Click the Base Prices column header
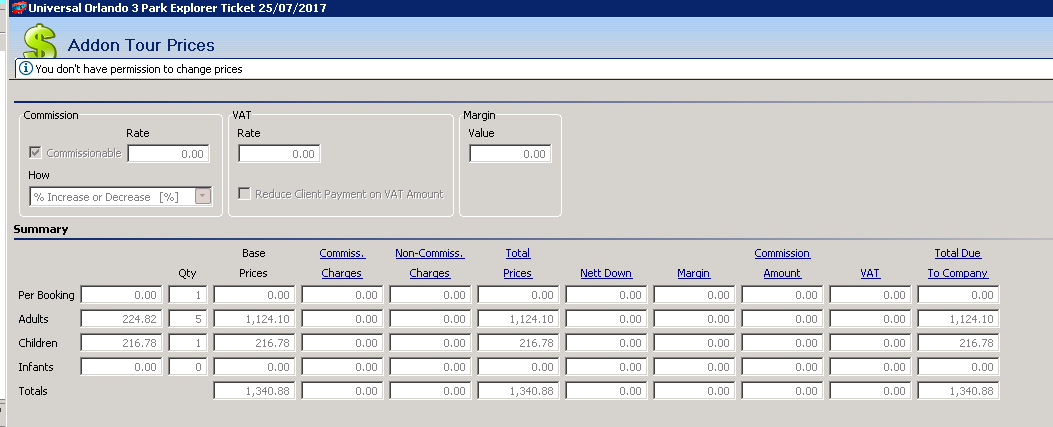1053x427 pixels. point(254,263)
